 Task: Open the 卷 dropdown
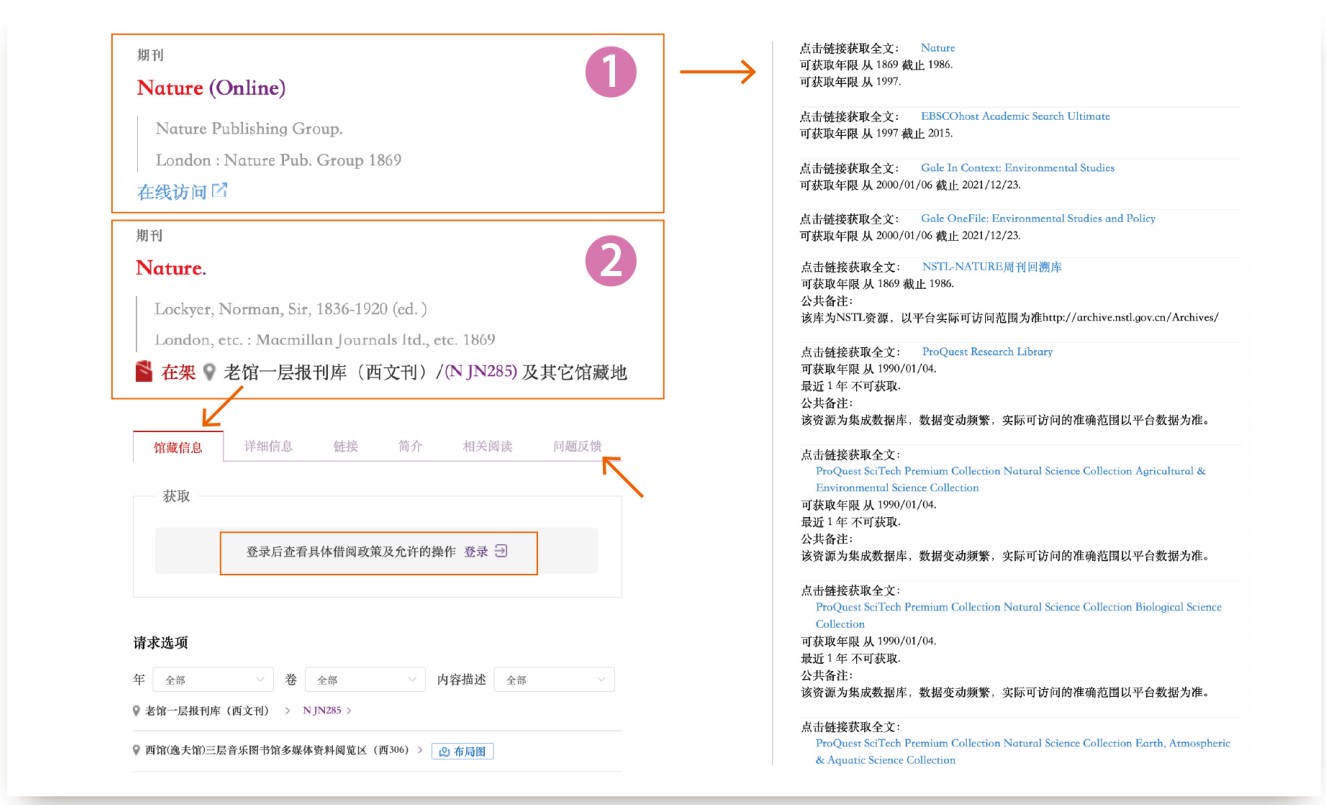pos(365,680)
